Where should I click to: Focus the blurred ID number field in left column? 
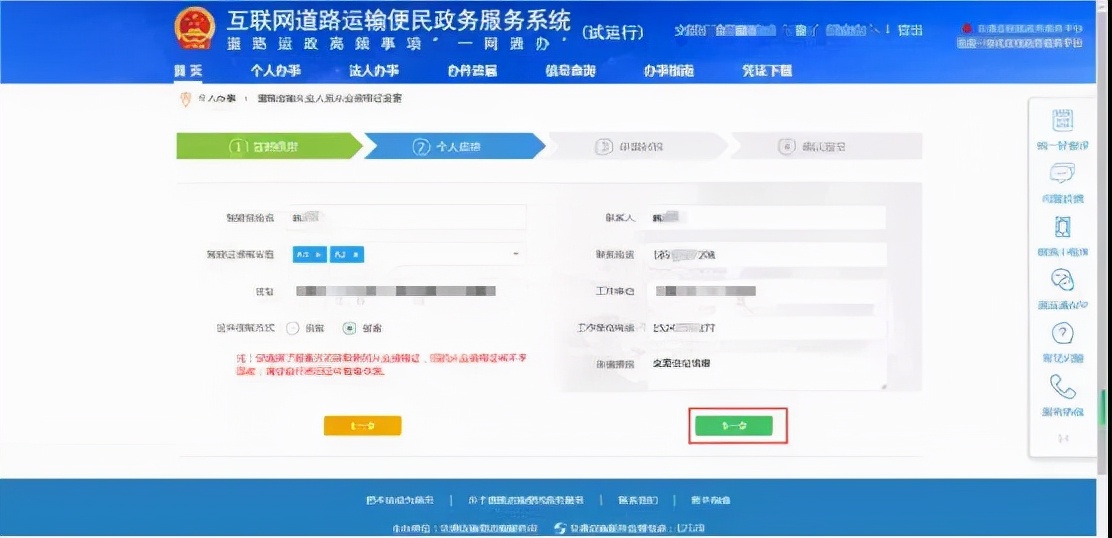click(x=406, y=291)
